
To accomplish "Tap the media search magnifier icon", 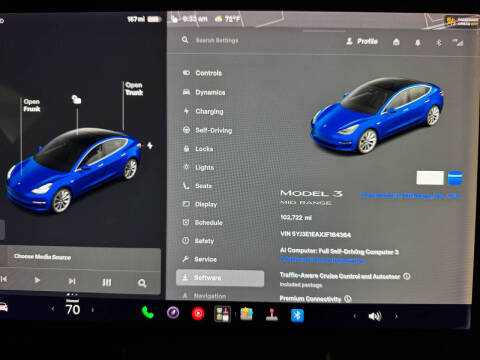I will [142, 283].
